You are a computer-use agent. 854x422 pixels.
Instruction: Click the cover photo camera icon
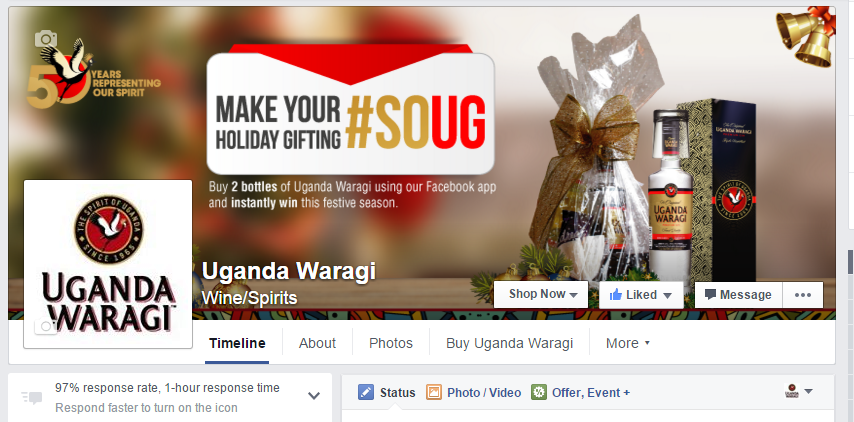pyautogui.click(x=46, y=39)
